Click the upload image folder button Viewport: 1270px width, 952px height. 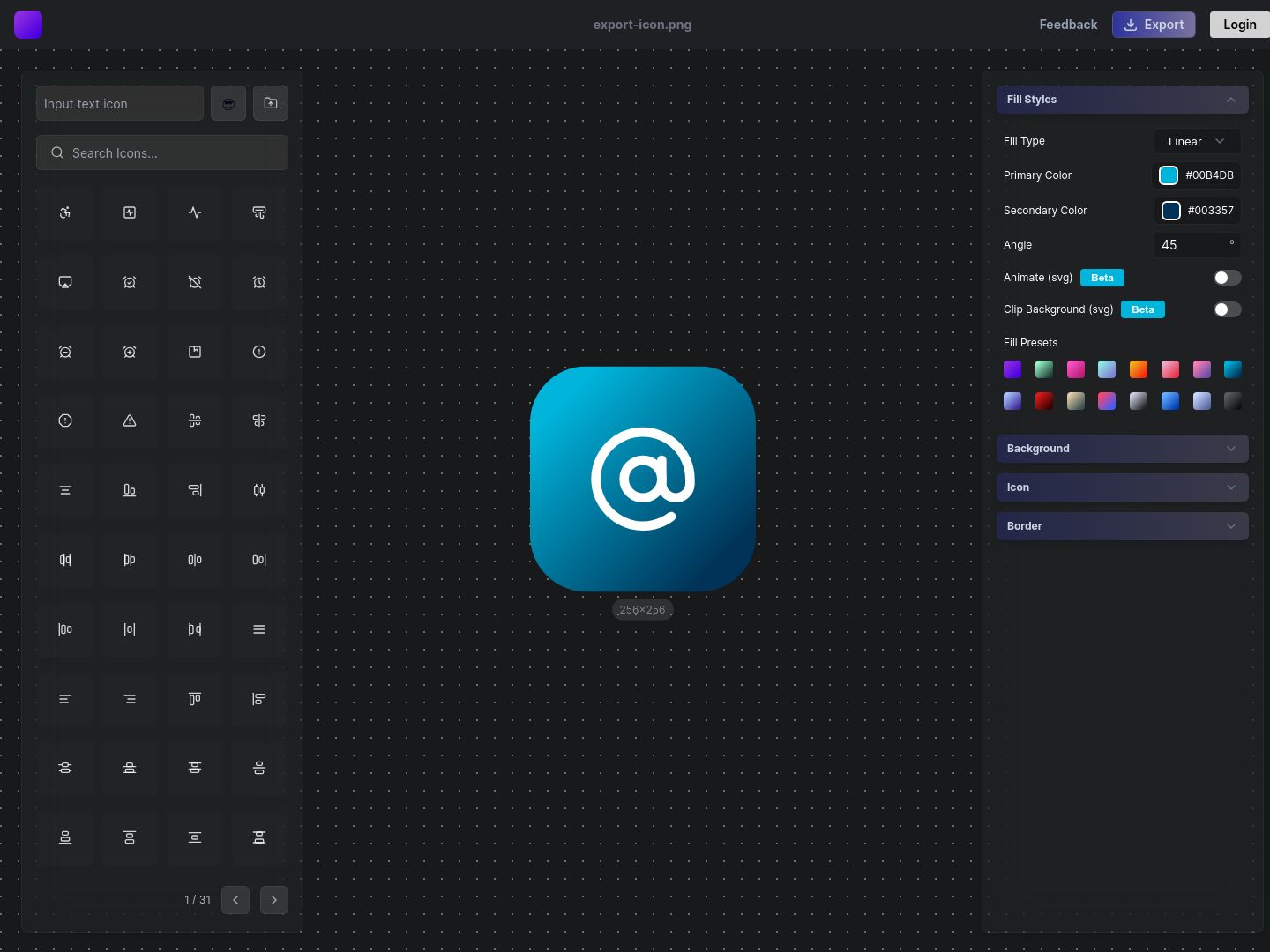point(271,103)
